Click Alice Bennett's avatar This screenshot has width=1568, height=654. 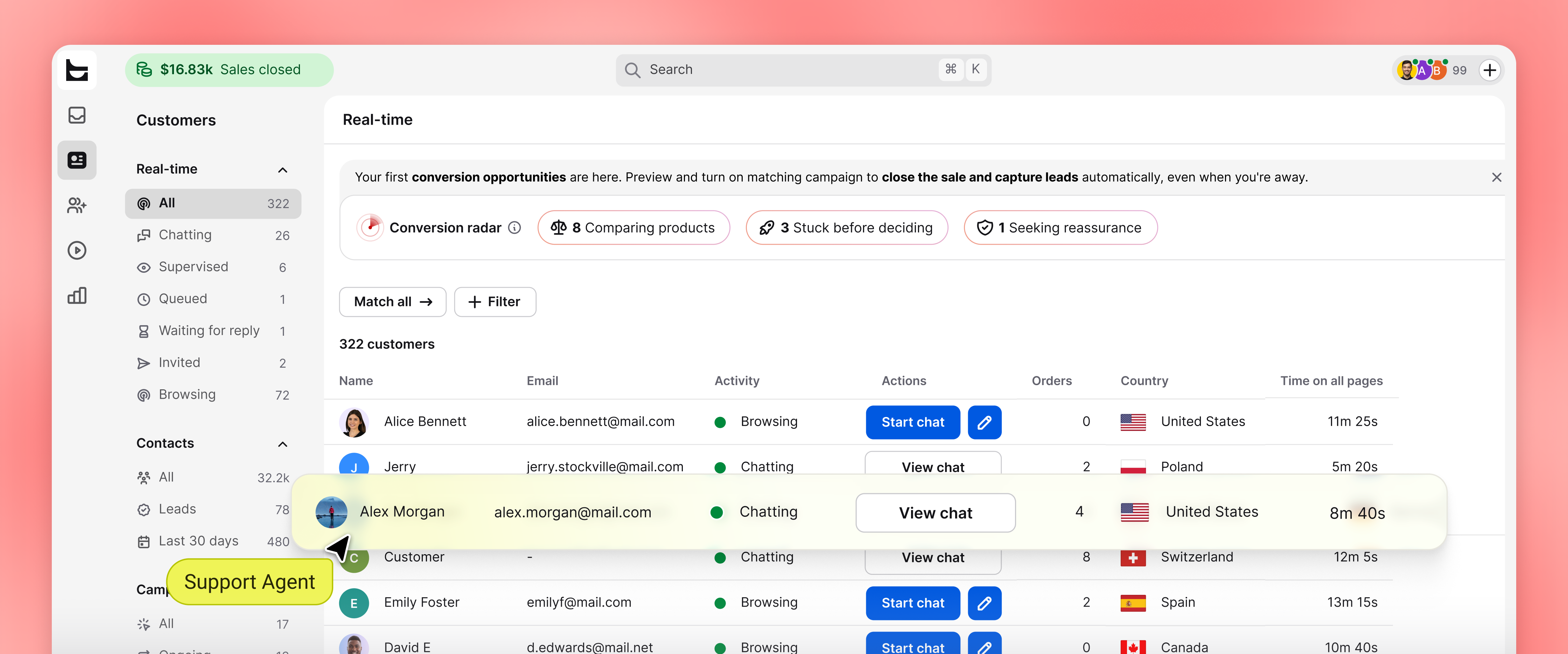(x=353, y=422)
